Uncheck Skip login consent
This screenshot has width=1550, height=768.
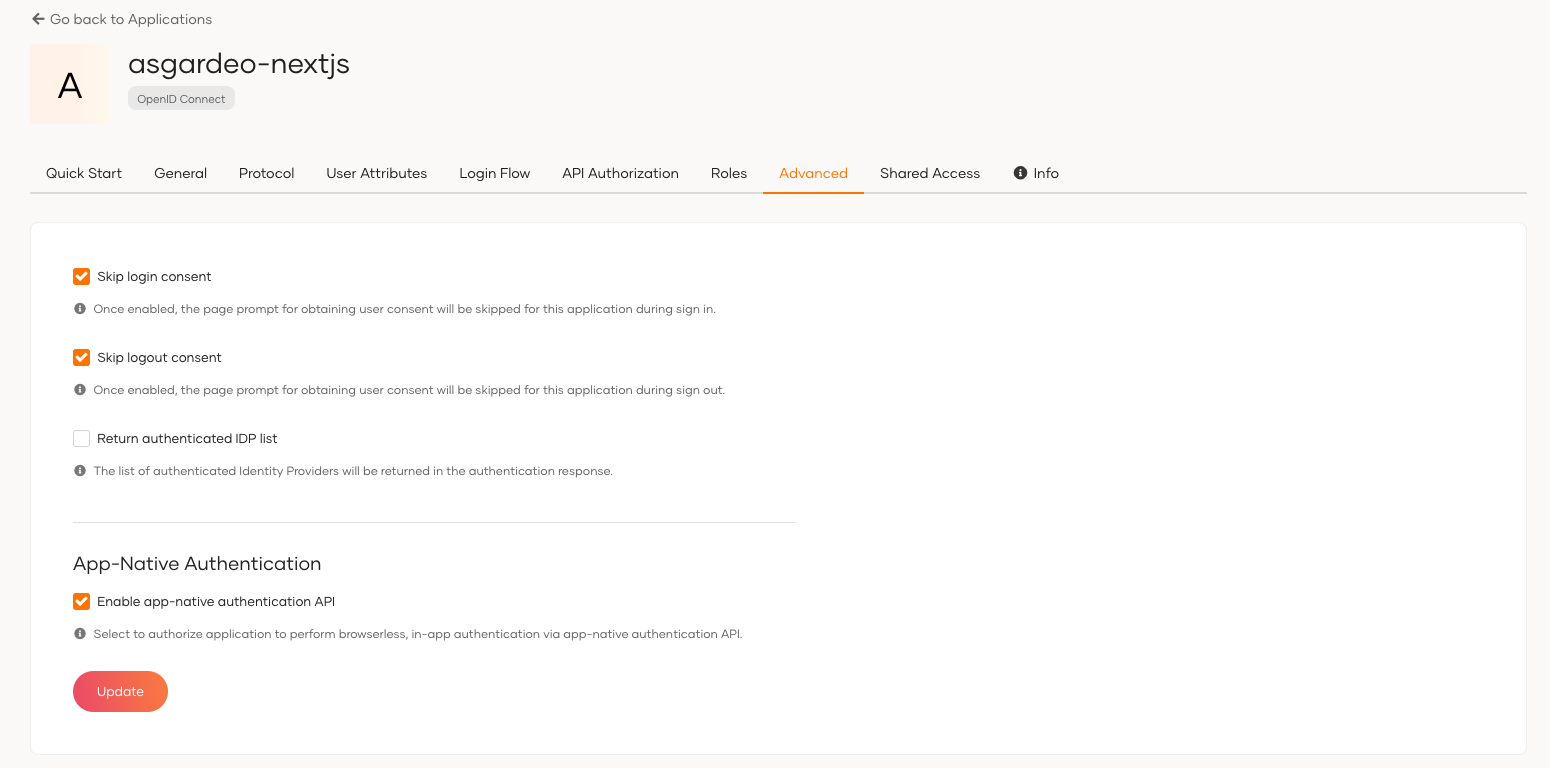pos(81,276)
